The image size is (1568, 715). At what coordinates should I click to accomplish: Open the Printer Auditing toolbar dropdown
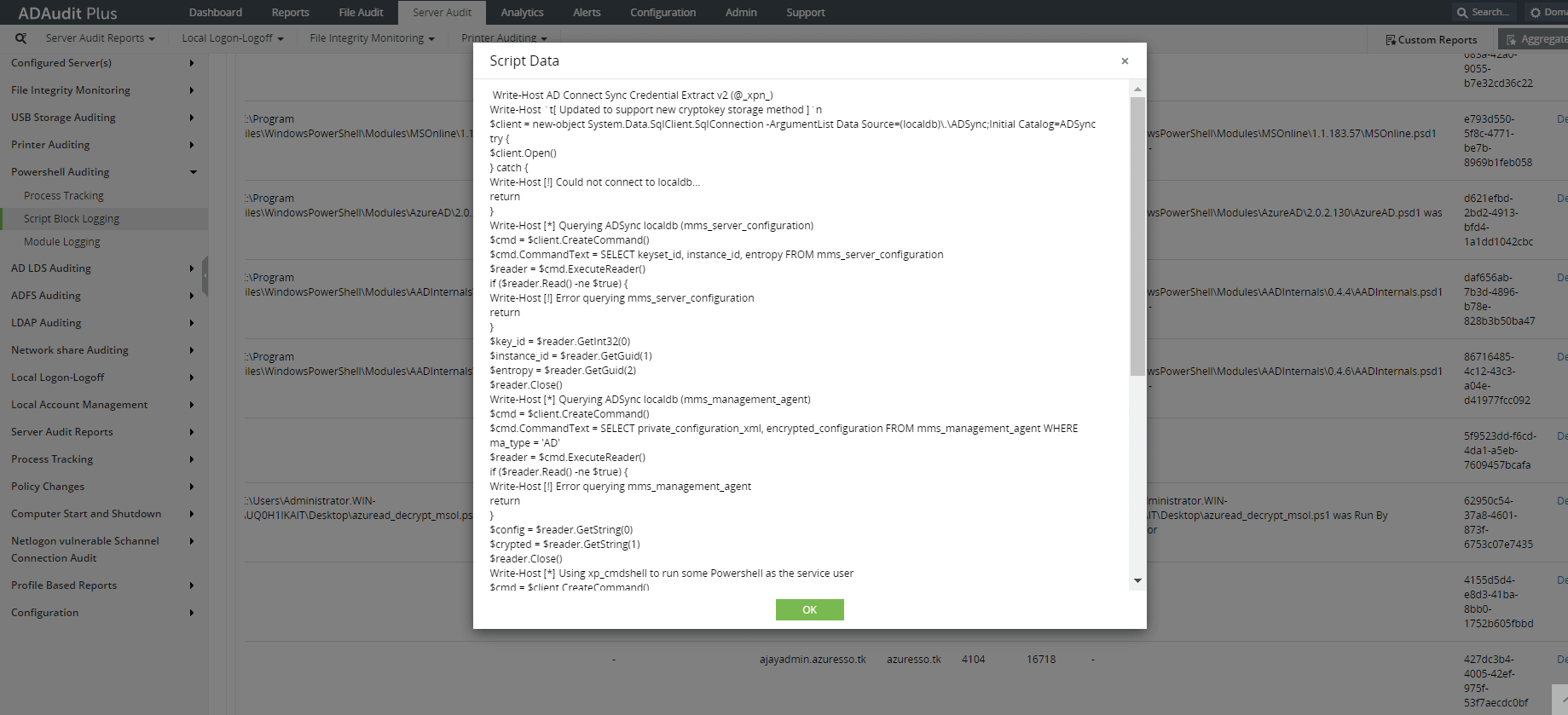(x=504, y=38)
